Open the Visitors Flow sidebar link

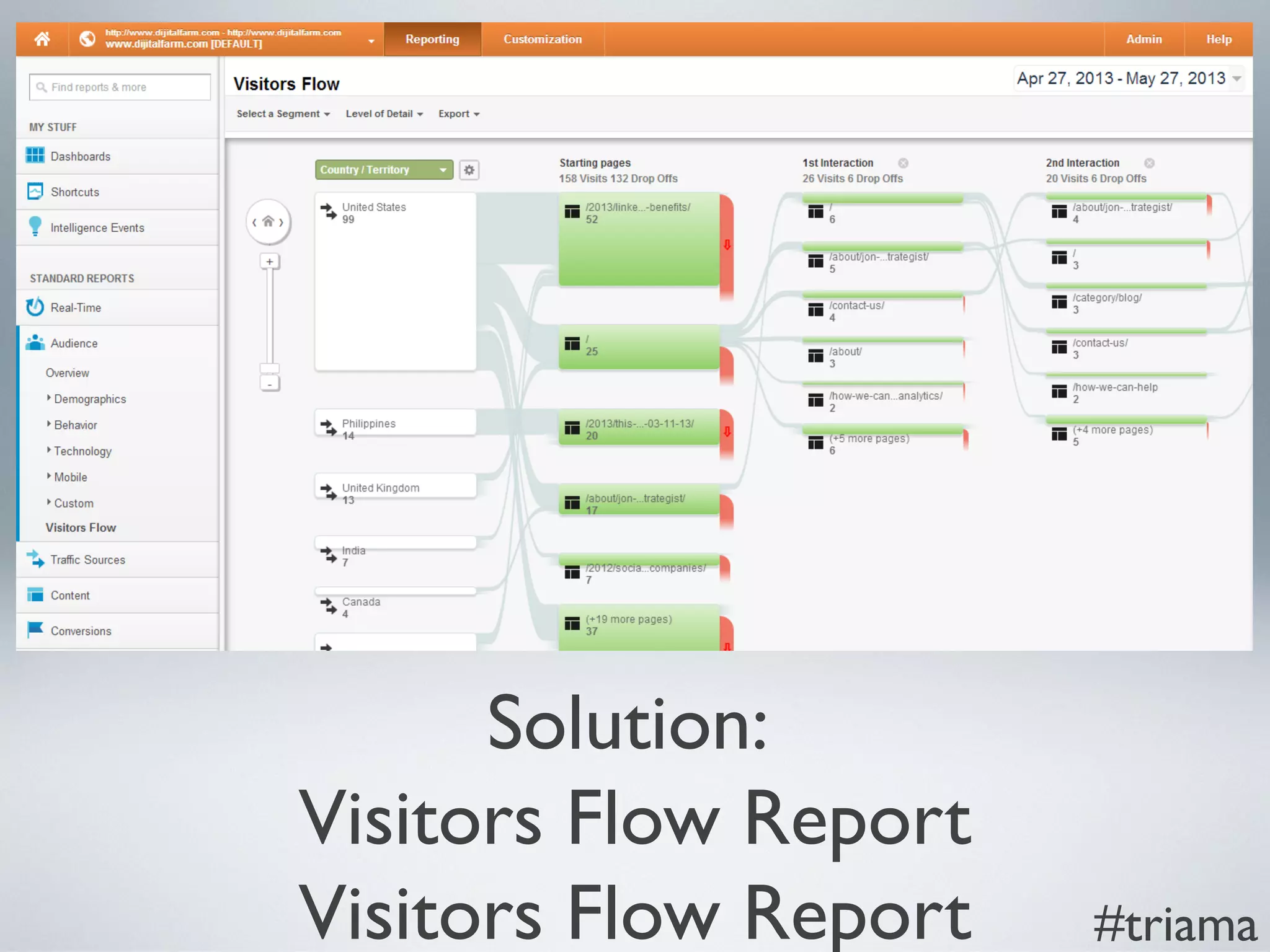tap(81, 527)
